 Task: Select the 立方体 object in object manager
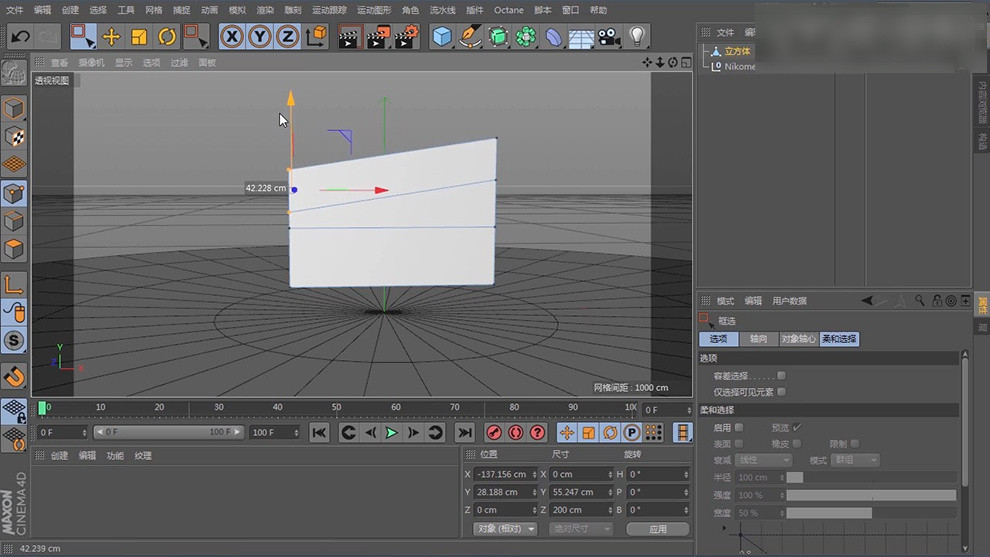(738, 51)
